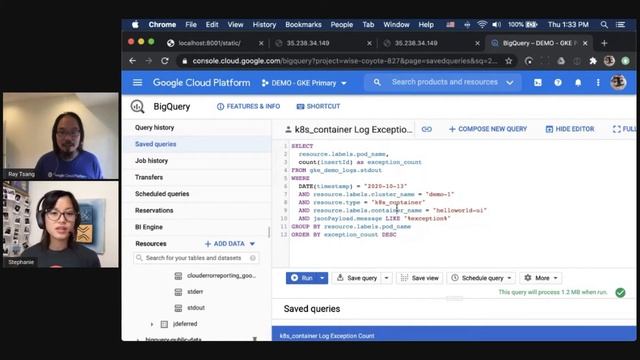
Task: Open the DEMO - GKE Primary project selector
Action: [304, 83]
